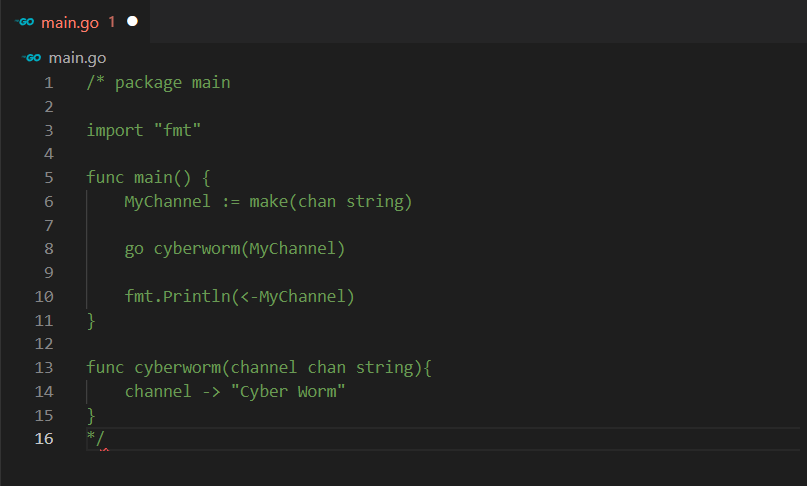Click line number 16 in gutter

pos(45,438)
